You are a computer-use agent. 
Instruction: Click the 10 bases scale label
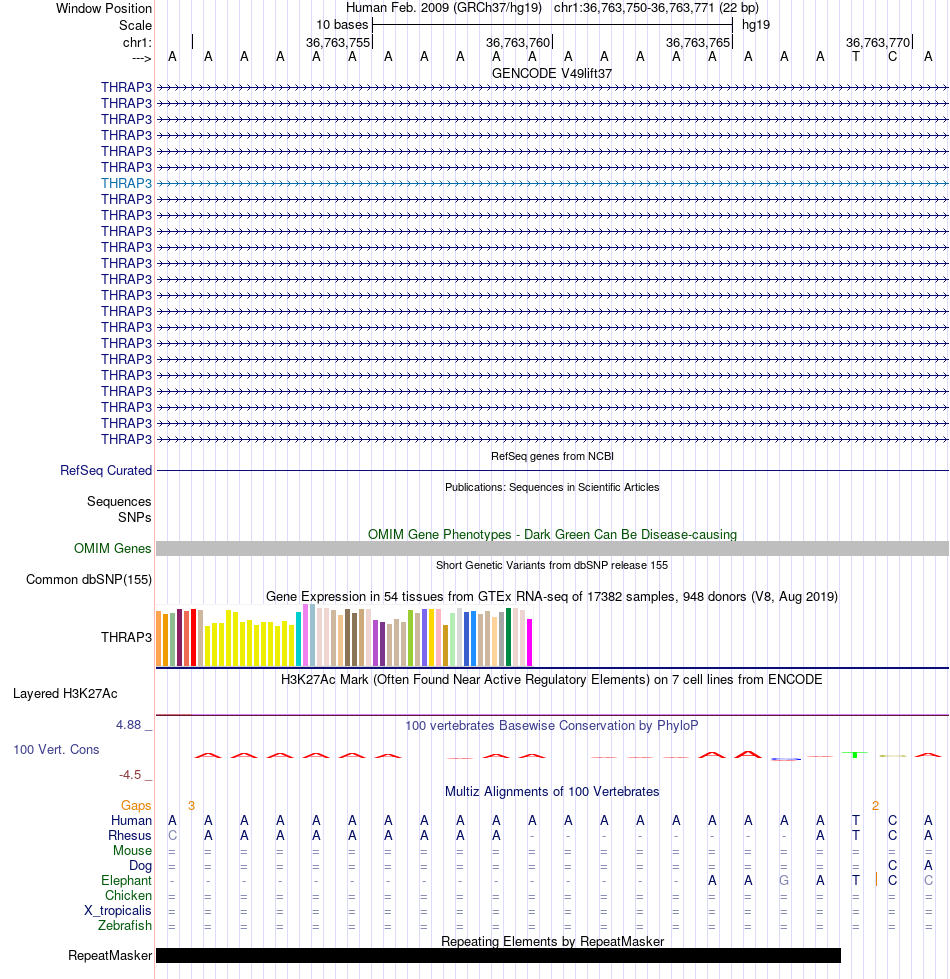[x=342, y=24]
